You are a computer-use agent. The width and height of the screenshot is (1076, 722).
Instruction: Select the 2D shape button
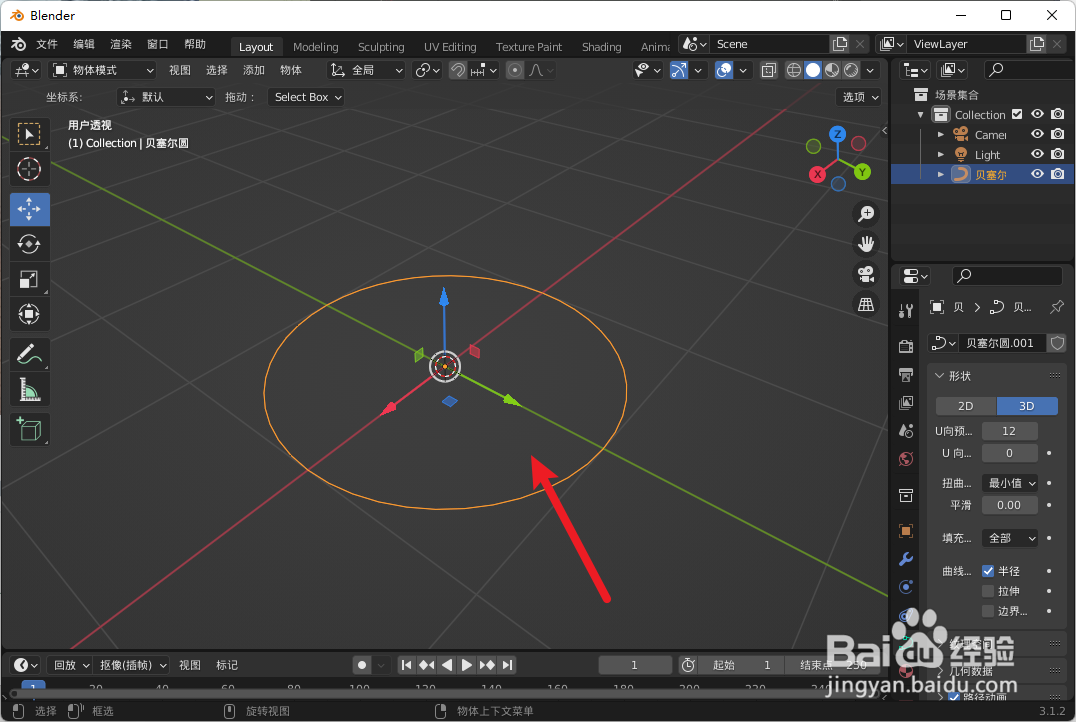[x=966, y=406]
